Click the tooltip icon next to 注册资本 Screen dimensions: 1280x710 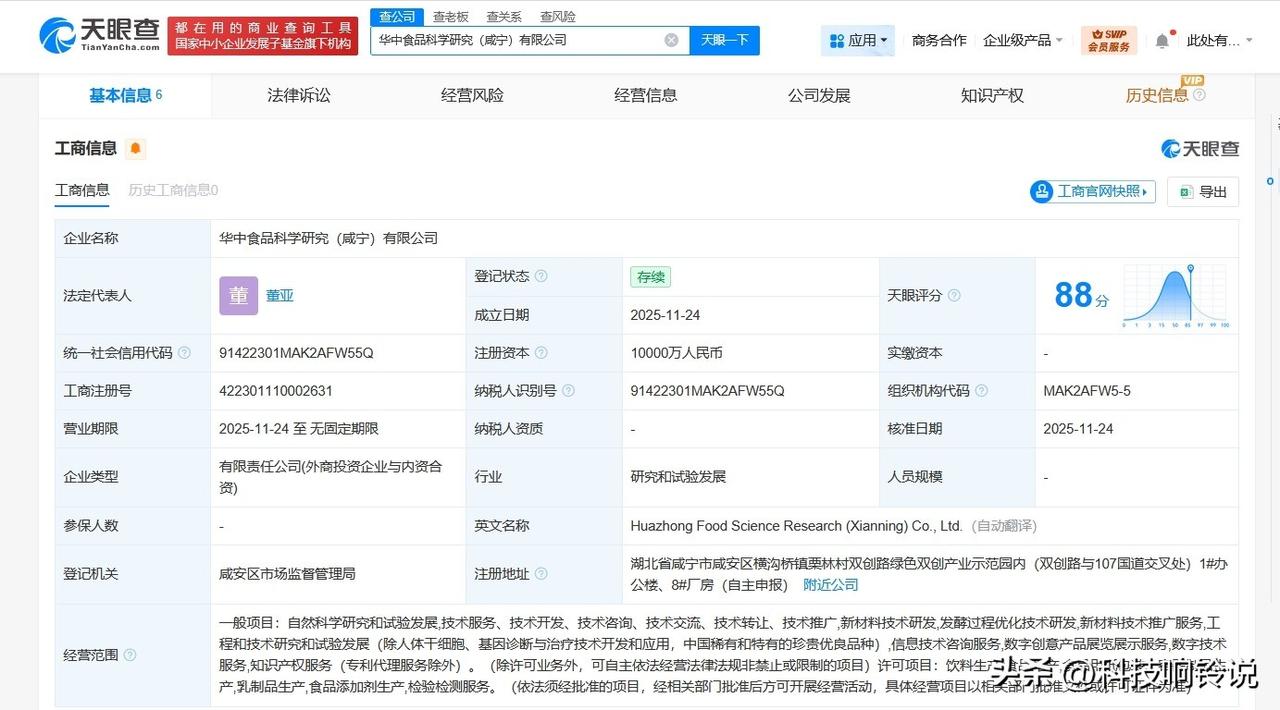tap(540, 353)
